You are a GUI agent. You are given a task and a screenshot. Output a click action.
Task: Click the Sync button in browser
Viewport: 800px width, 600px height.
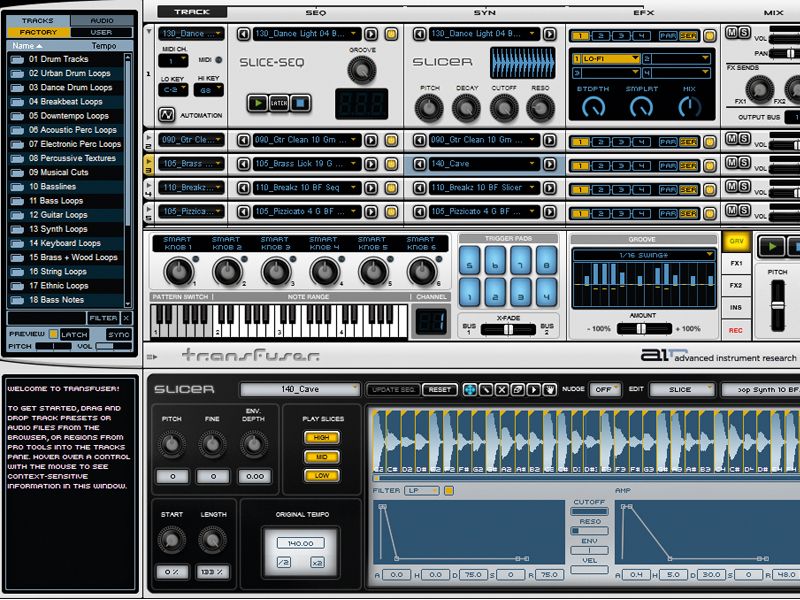[x=119, y=335]
